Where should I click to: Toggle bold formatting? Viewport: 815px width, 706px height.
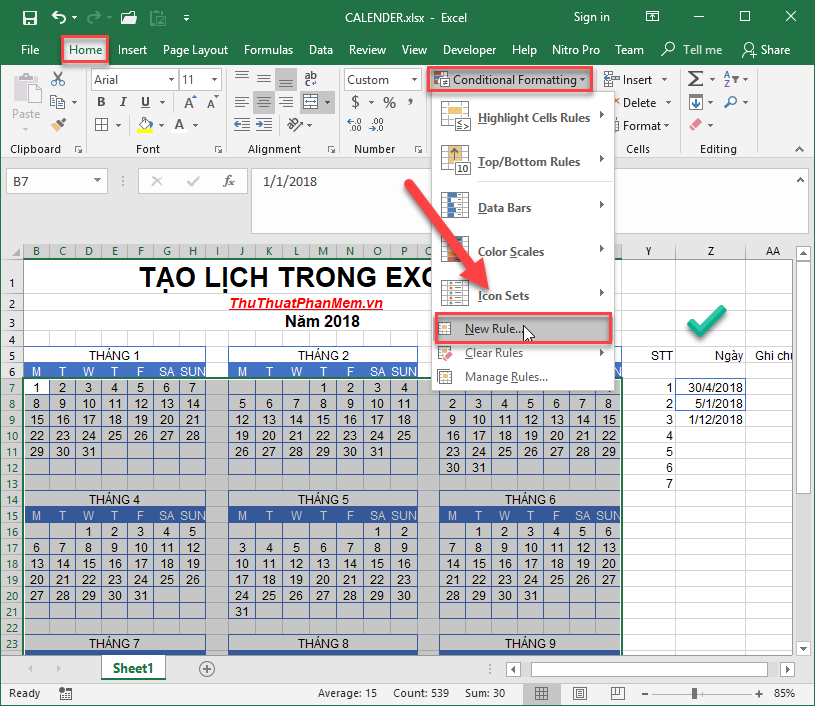[x=100, y=102]
